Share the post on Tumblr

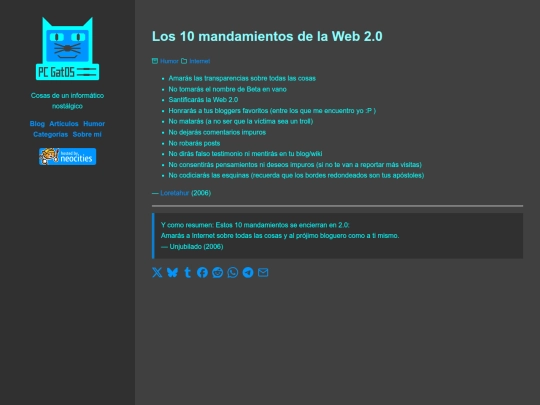click(x=188, y=272)
